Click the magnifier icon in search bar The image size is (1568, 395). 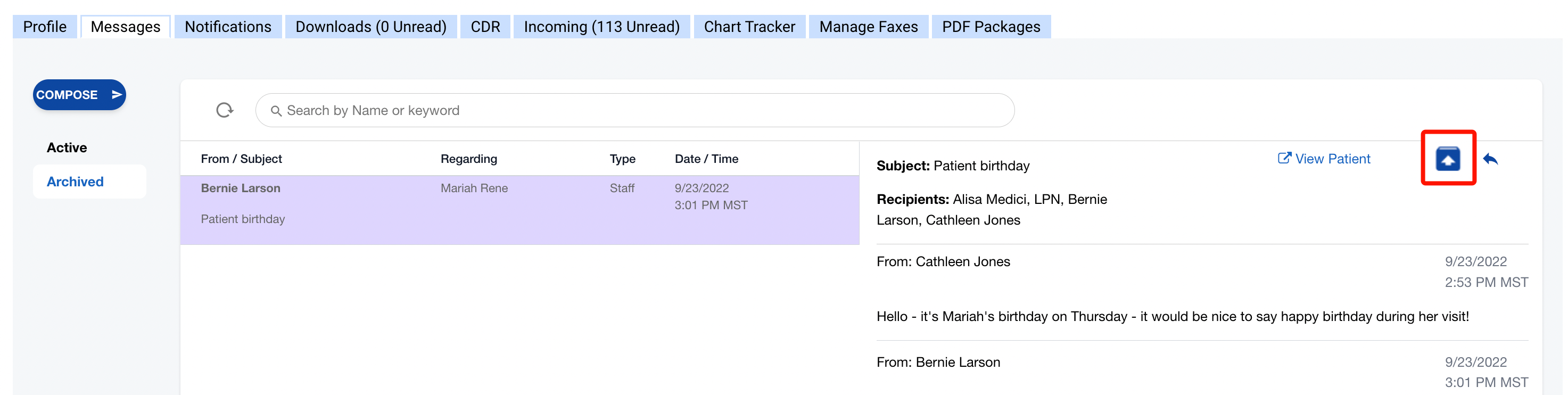(x=276, y=111)
